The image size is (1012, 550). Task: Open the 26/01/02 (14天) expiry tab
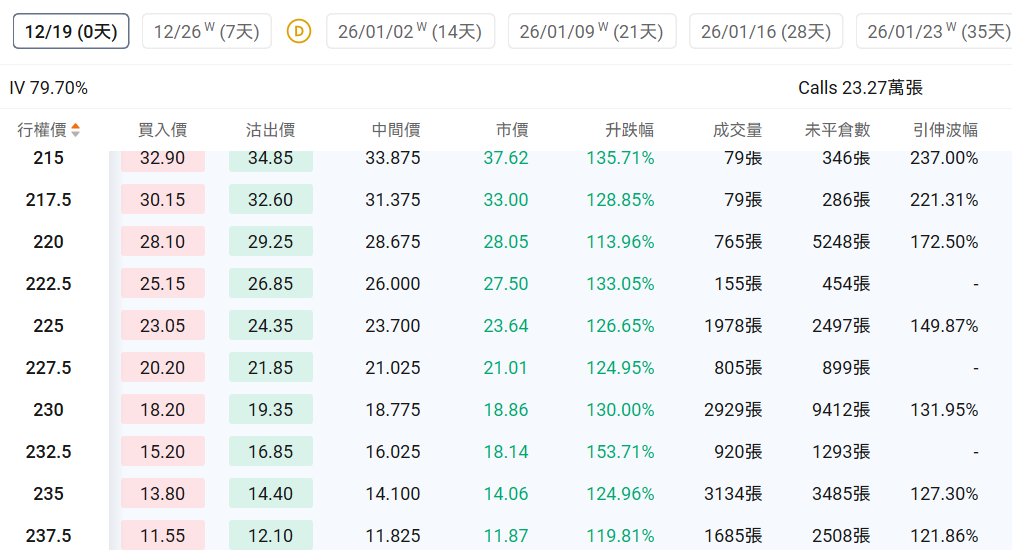pos(410,32)
